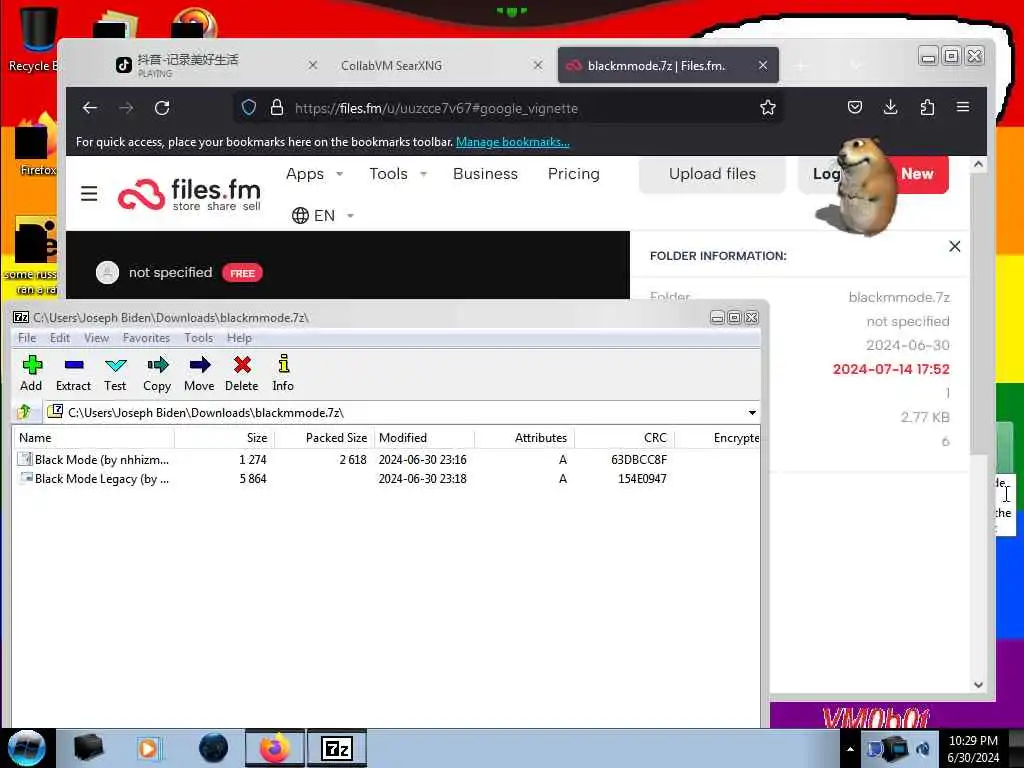
Task: Expand the Apps dropdown
Action: point(314,174)
